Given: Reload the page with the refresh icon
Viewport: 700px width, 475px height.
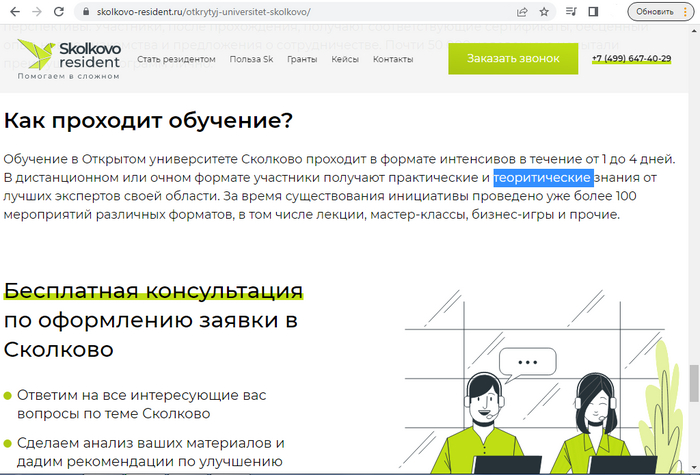Looking at the screenshot, I should 61,12.
